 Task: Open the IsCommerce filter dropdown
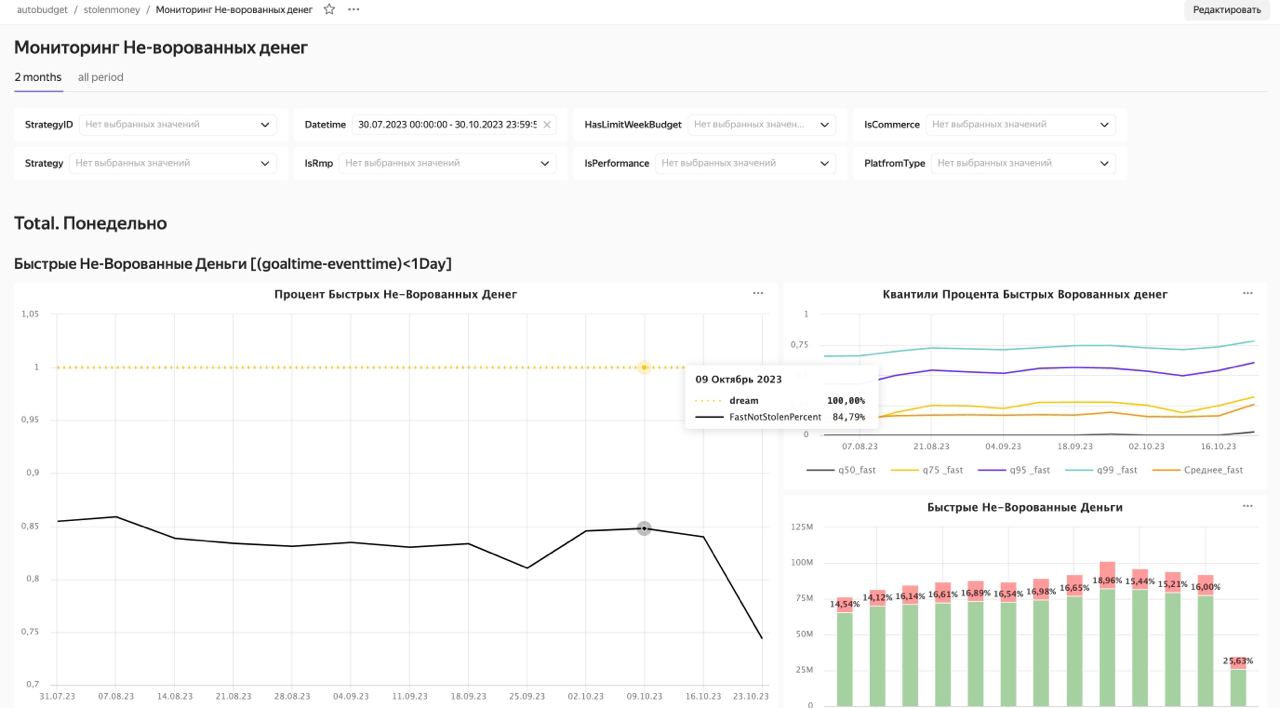(1021, 125)
